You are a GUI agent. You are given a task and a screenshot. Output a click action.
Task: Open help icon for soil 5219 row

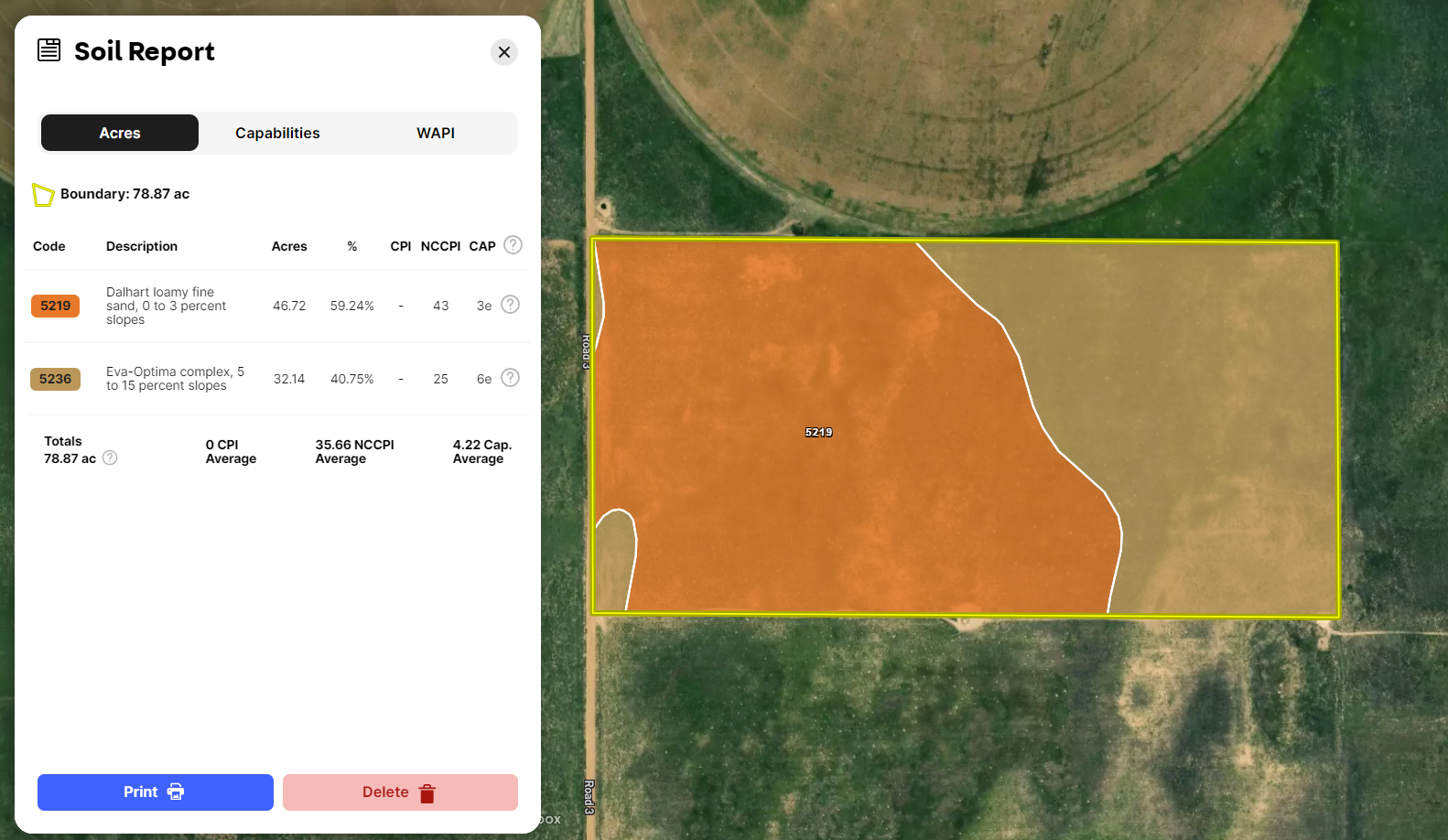(x=511, y=305)
